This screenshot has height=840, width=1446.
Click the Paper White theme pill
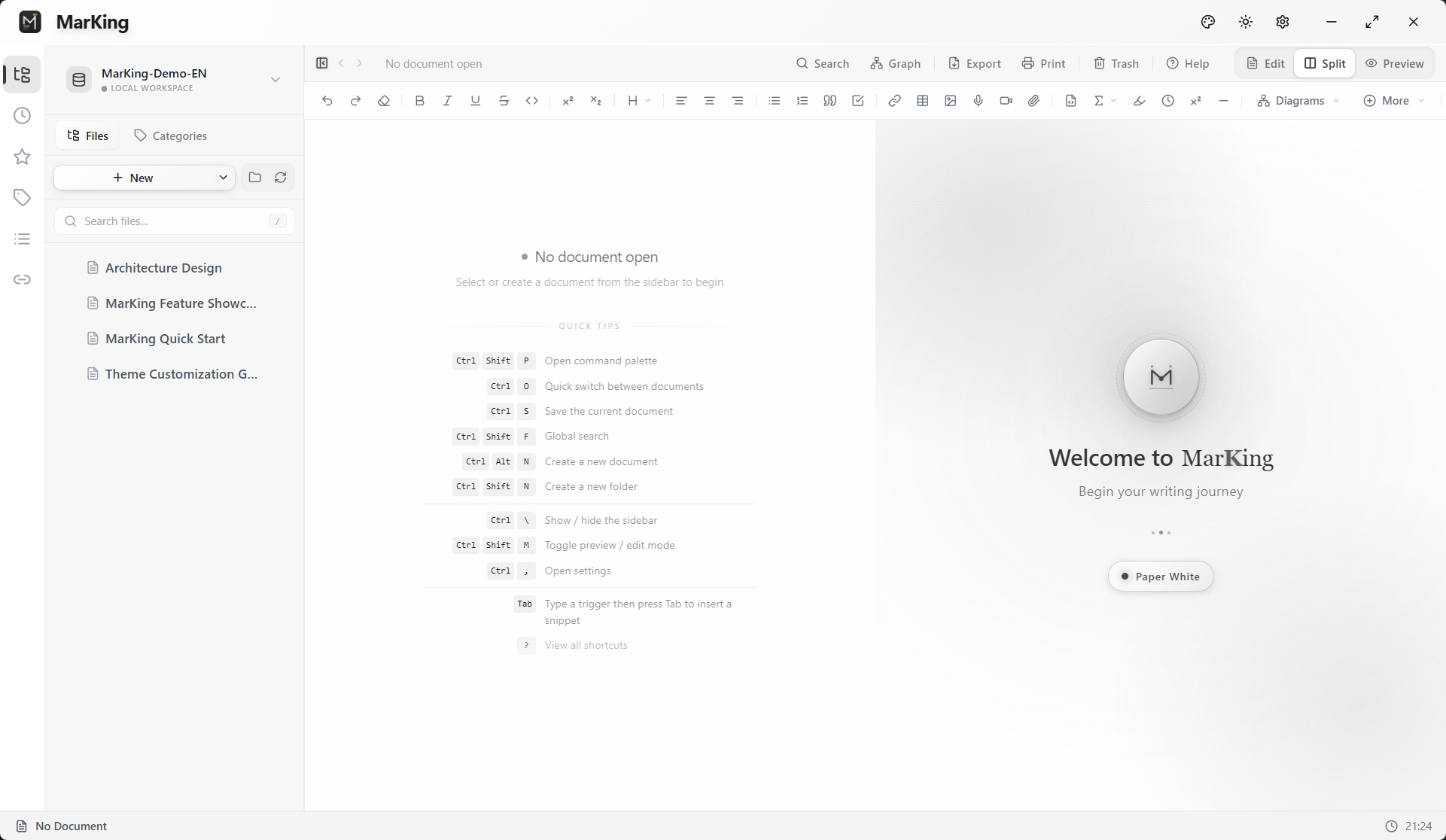(x=1161, y=577)
